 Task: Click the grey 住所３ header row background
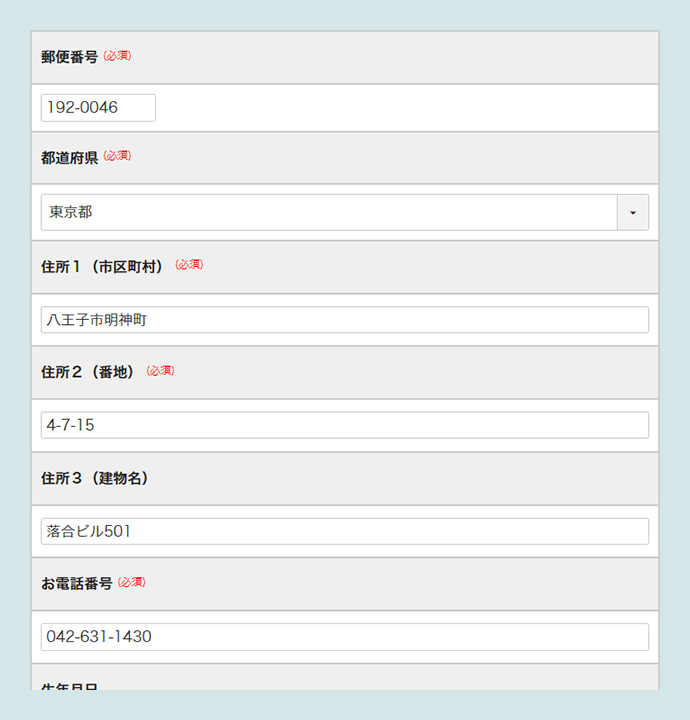(400, 478)
